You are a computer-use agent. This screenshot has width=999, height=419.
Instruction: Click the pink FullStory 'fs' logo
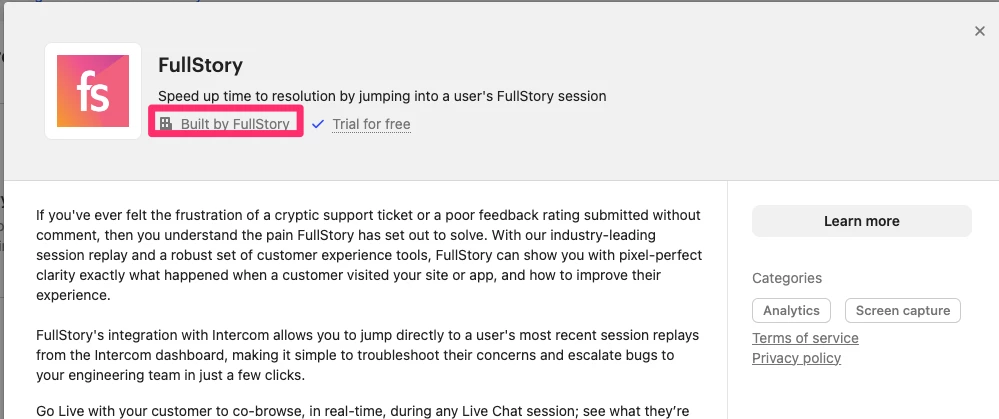(93, 91)
